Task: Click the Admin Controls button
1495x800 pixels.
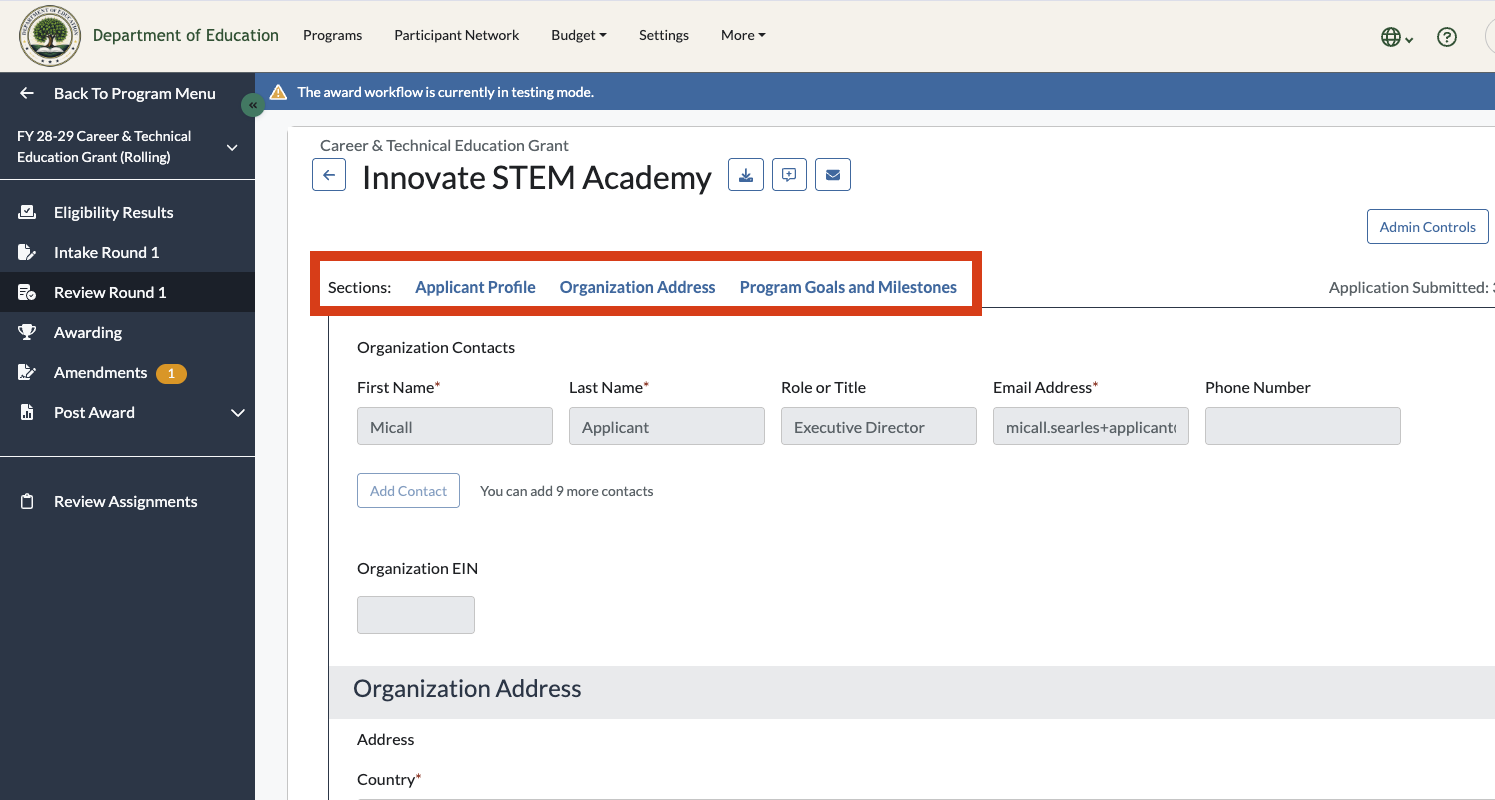Action: coord(1427,227)
